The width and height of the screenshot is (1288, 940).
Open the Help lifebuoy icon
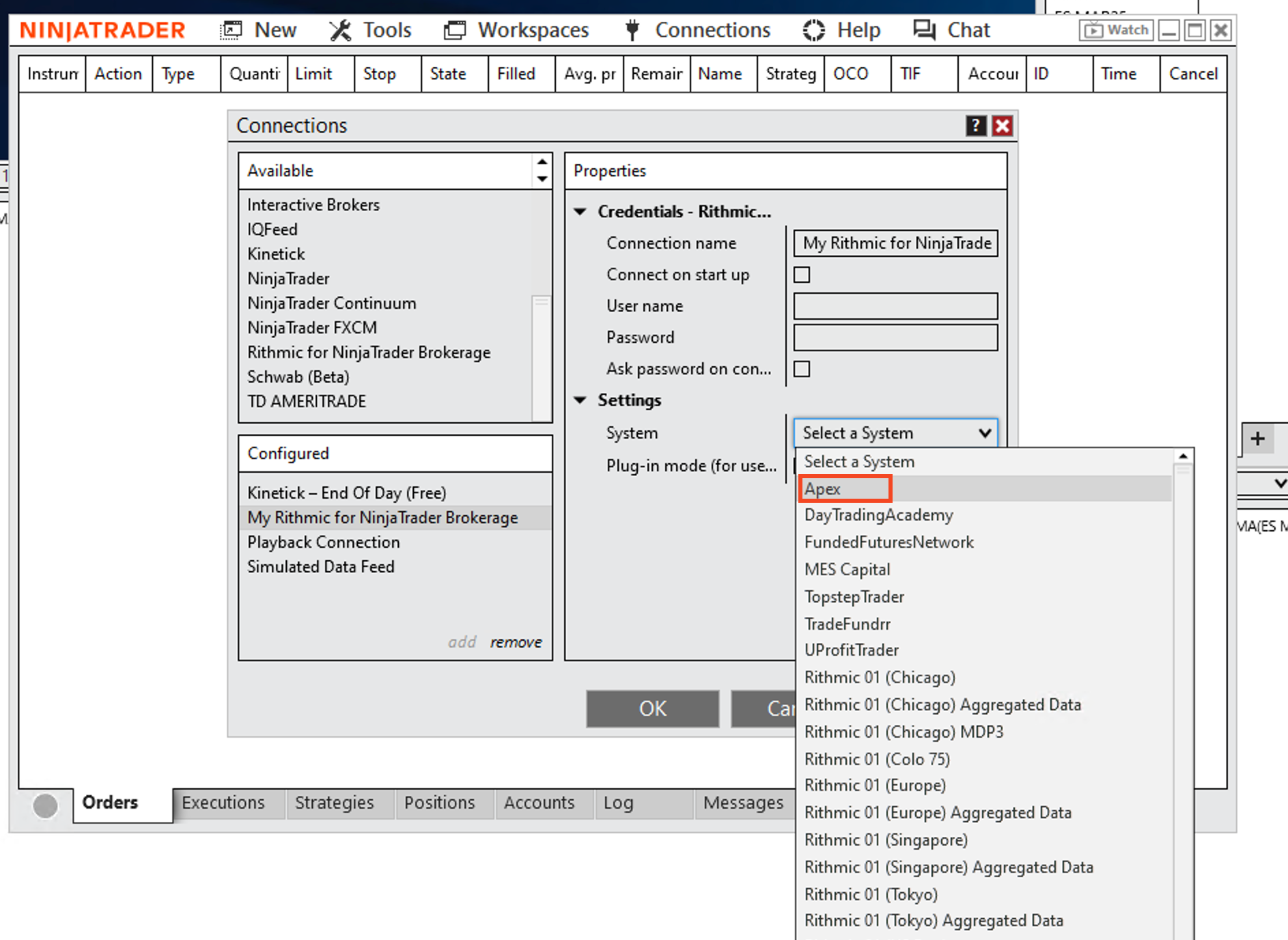point(813,30)
